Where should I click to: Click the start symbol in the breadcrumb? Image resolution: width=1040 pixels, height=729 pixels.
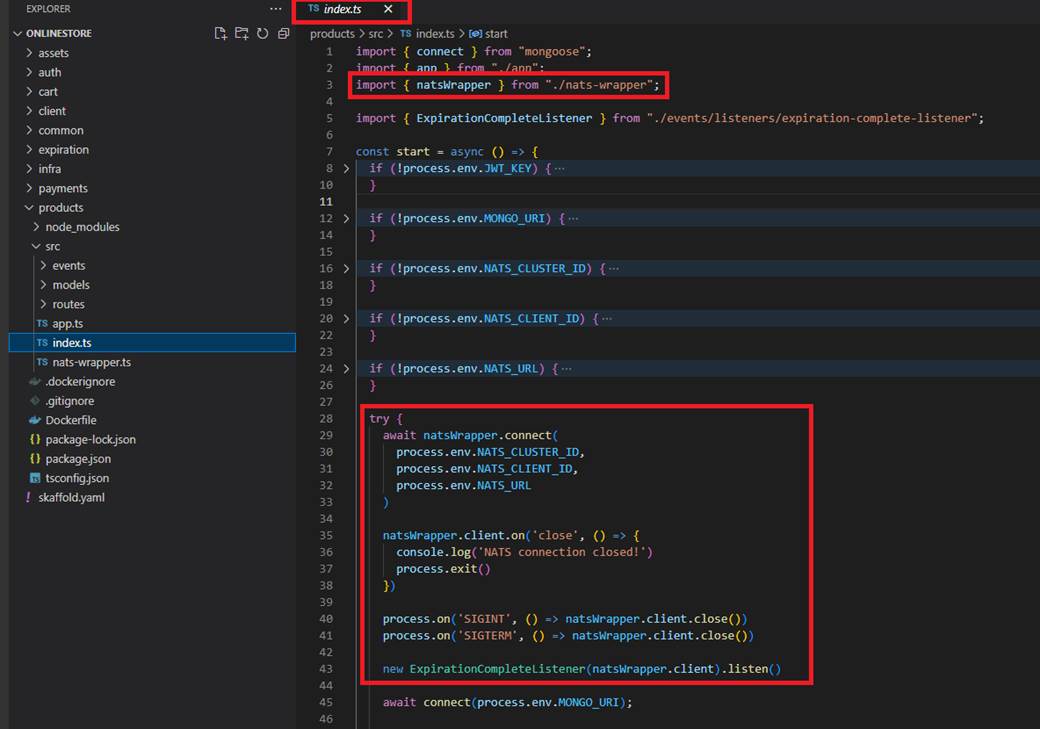(496, 34)
